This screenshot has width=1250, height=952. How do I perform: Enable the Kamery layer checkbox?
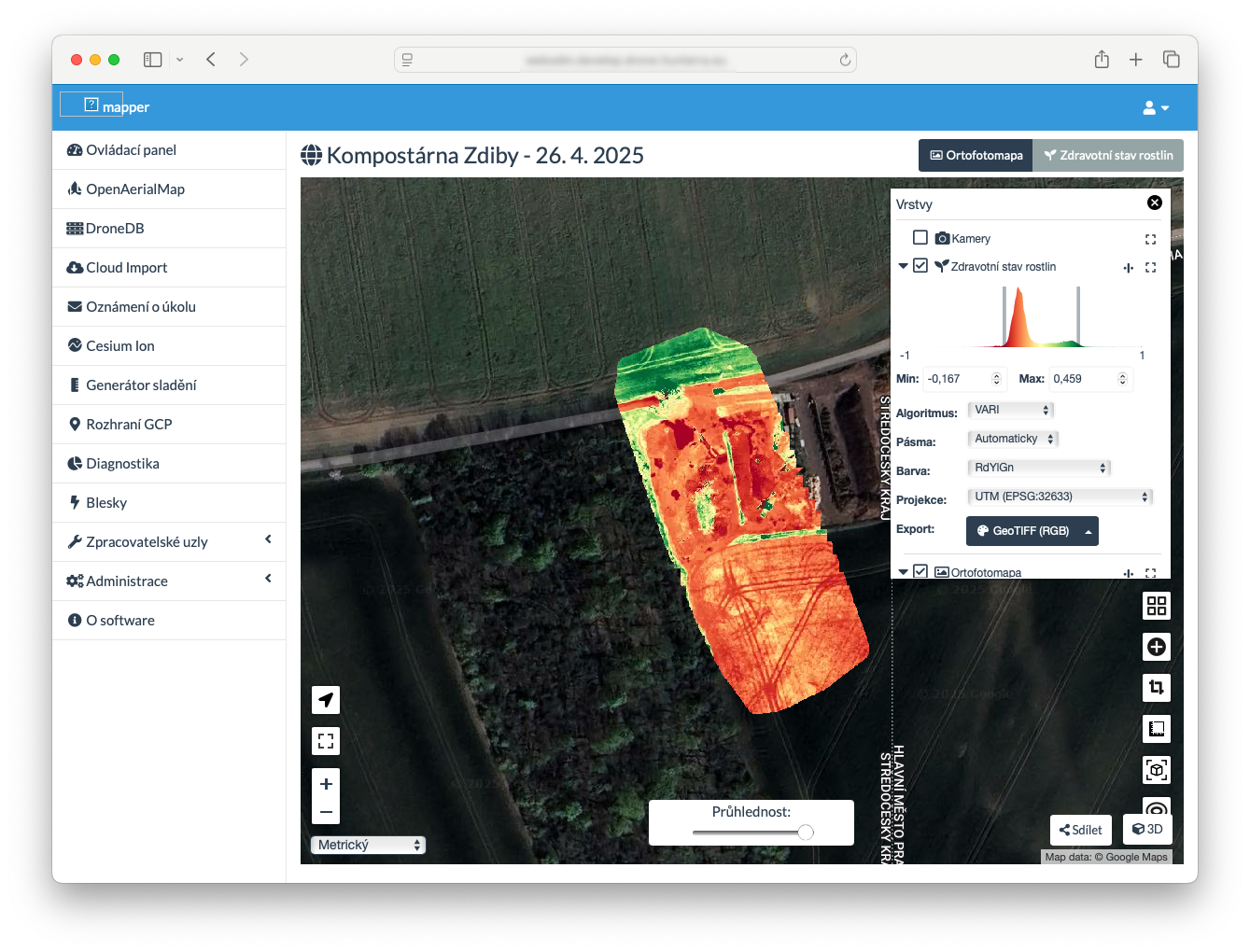pos(920,238)
